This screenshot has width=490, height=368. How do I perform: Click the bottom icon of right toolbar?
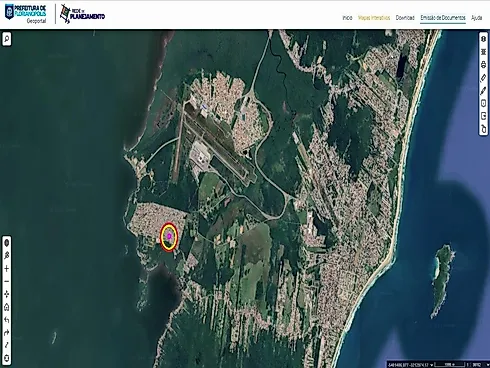coord(483,129)
